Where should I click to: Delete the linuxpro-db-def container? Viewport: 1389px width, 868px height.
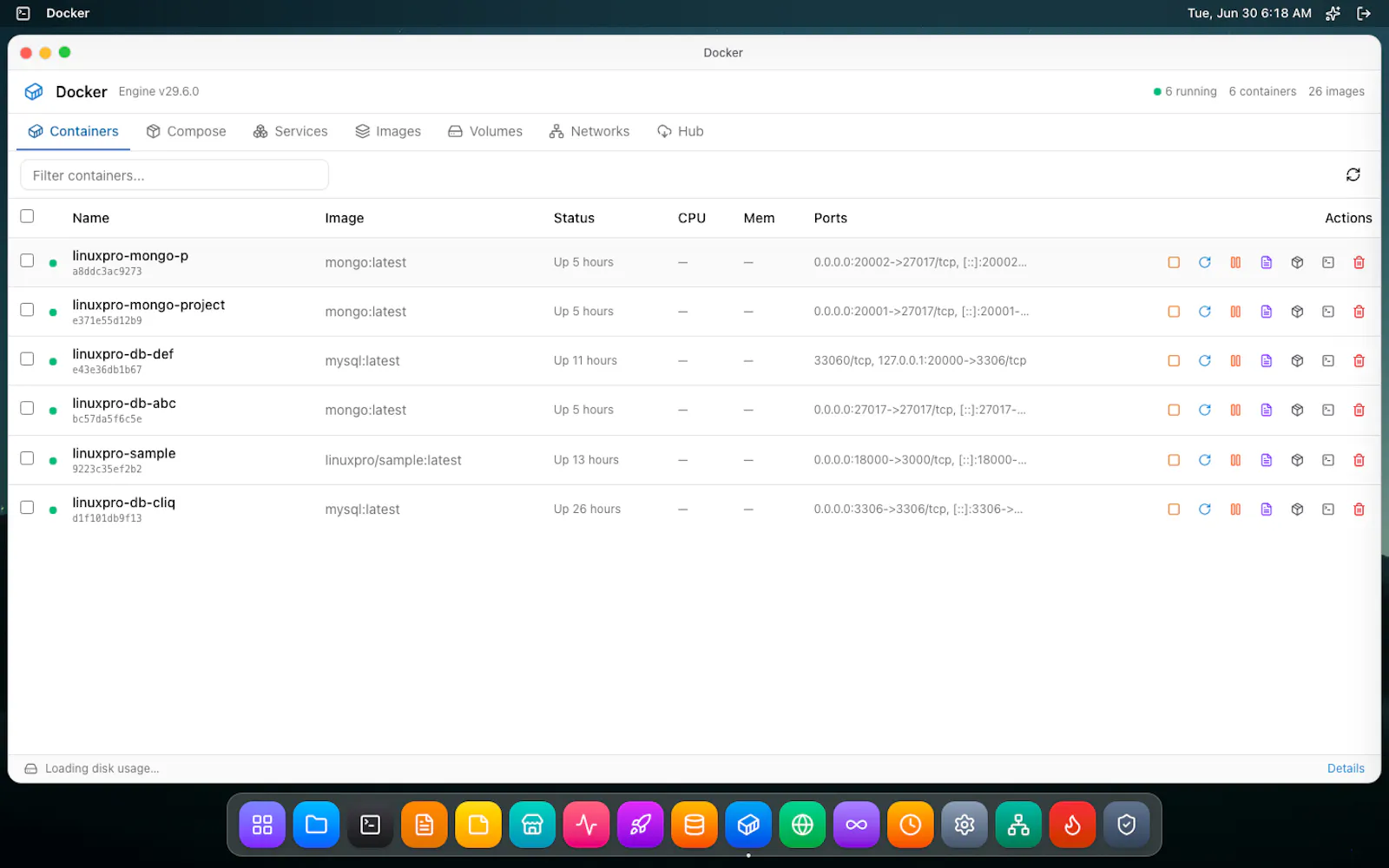coord(1359,361)
